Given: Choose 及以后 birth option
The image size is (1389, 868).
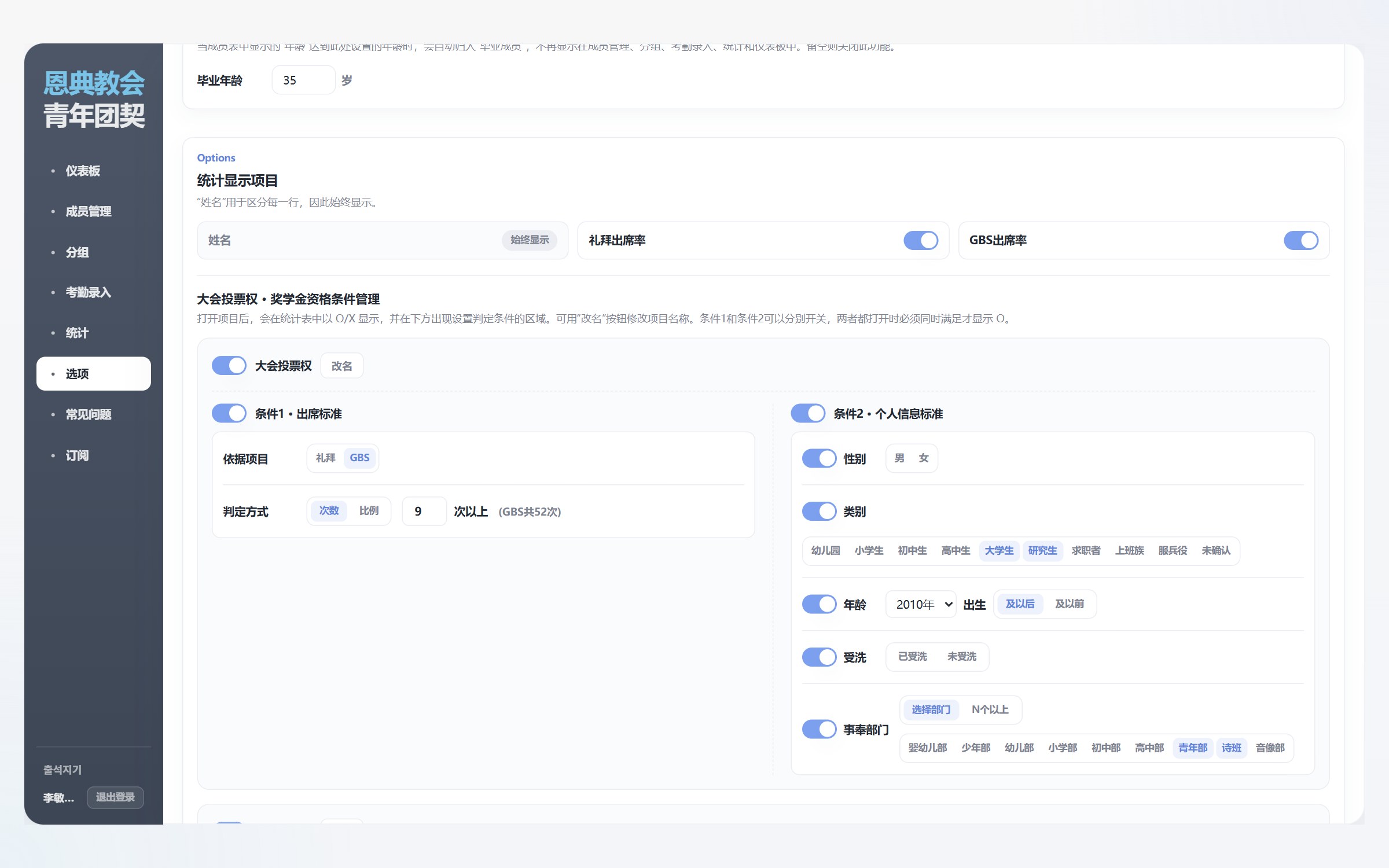Looking at the screenshot, I should pos(1020,604).
